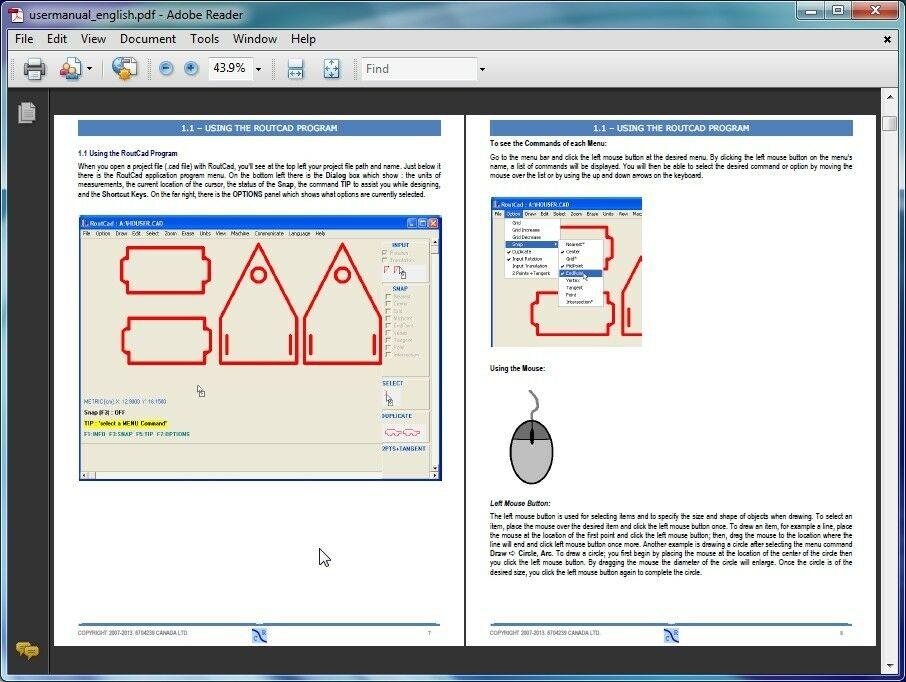Close the document with menu bar X

point(887,39)
